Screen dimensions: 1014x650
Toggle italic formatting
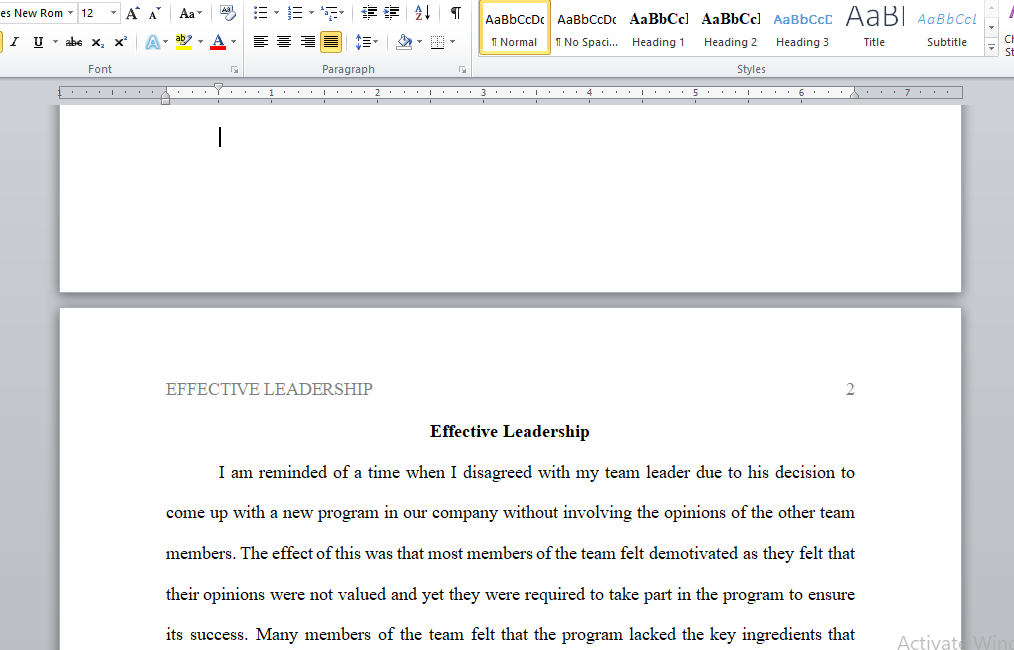pos(14,42)
